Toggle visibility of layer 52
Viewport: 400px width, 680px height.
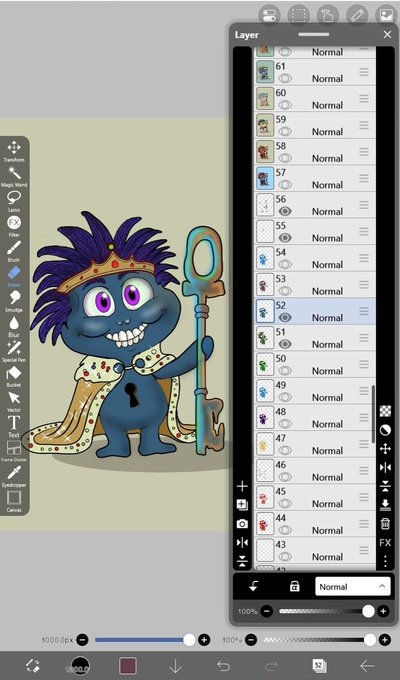point(285,317)
